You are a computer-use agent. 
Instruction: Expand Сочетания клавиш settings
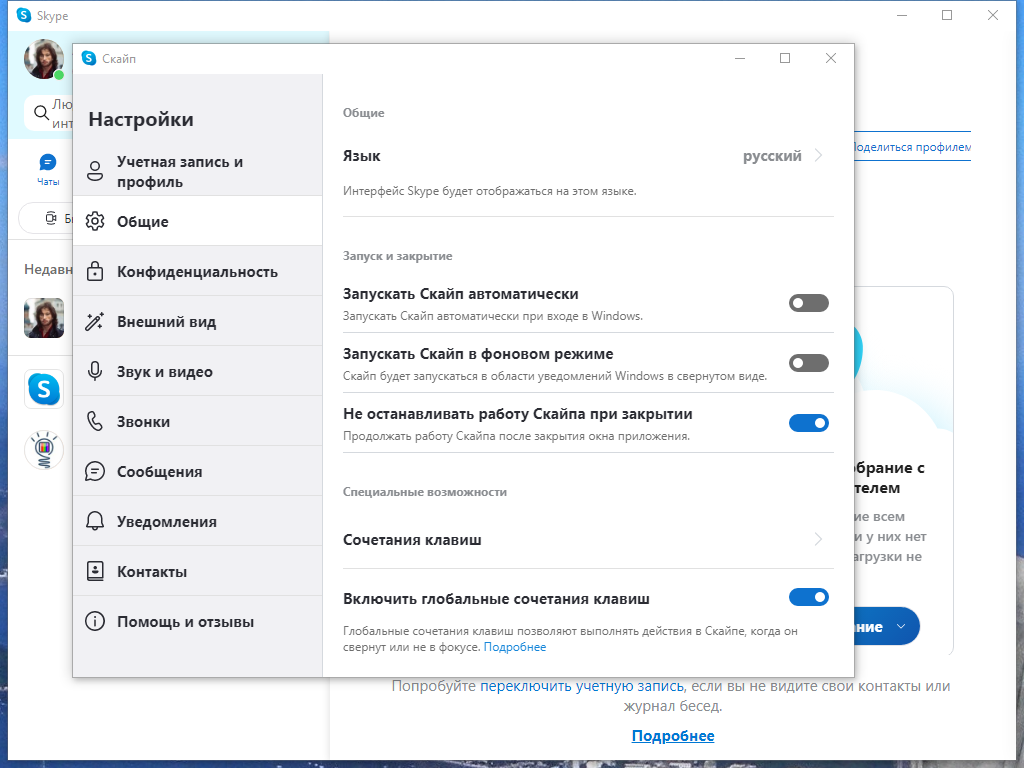click(x=818, y=539)
